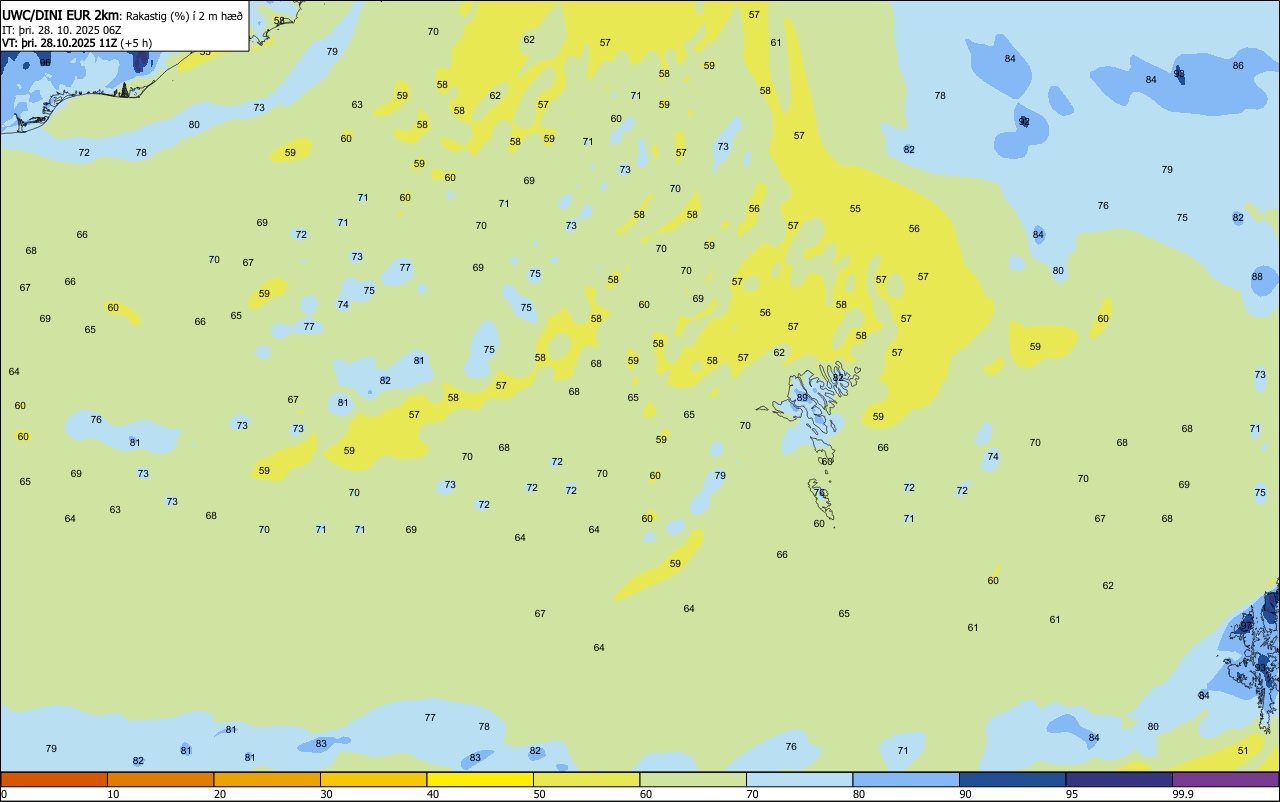The height and width of the screenshot is (802, 1280).
Task: Click the 'IT: þri. 28. 10. 2025 06Z' line
Action: click(x=60, y=30)
